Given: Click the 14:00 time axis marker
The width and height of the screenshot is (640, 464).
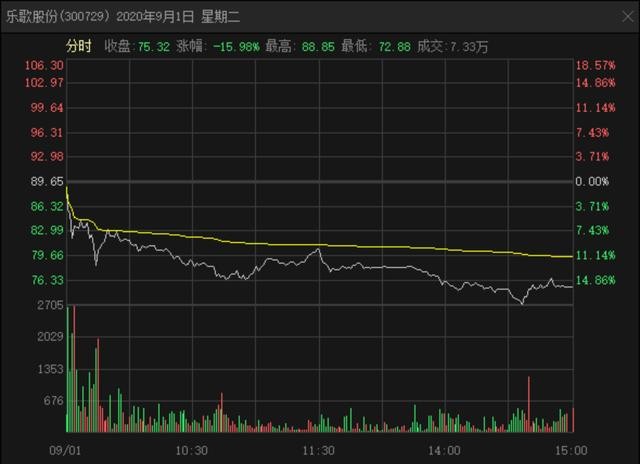Looking at the screenshot, I should tap(444, 451).
